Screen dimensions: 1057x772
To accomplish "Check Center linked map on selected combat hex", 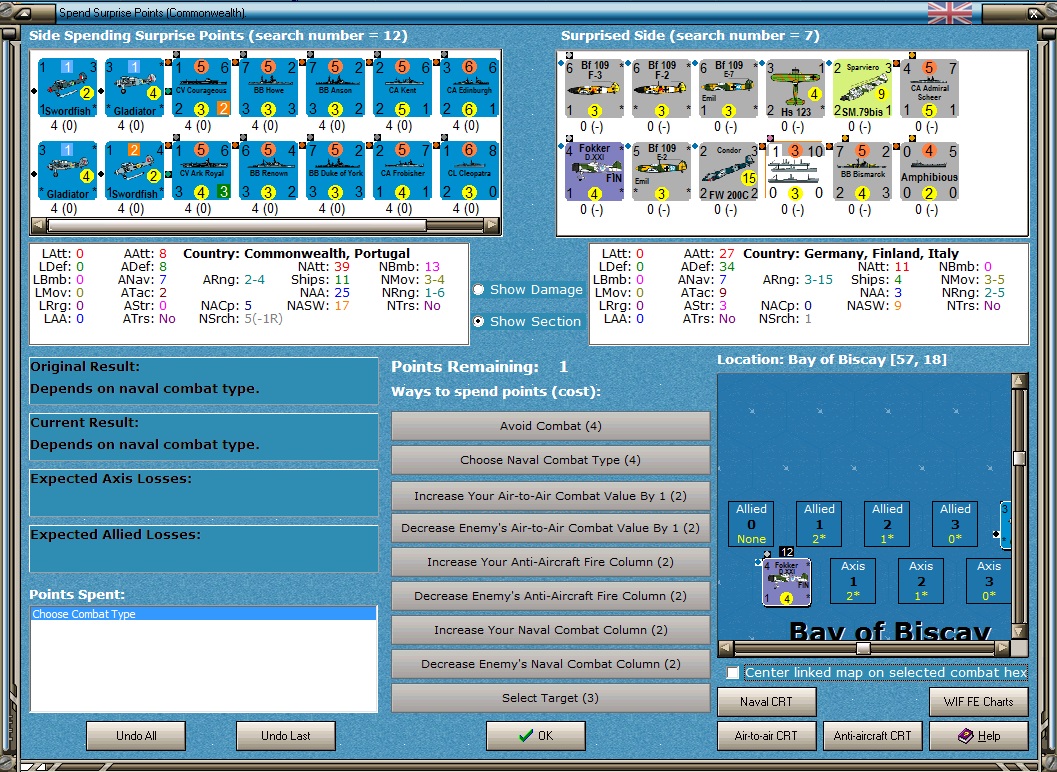I will coord(733,672).
